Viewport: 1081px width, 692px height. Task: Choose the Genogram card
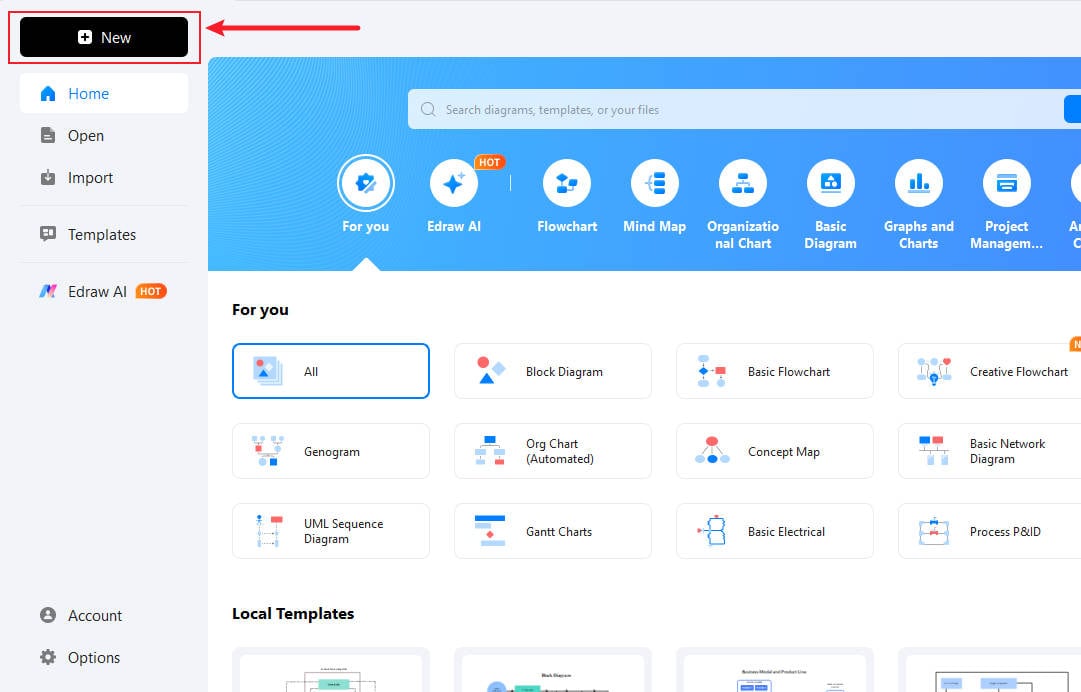[331, 451]
